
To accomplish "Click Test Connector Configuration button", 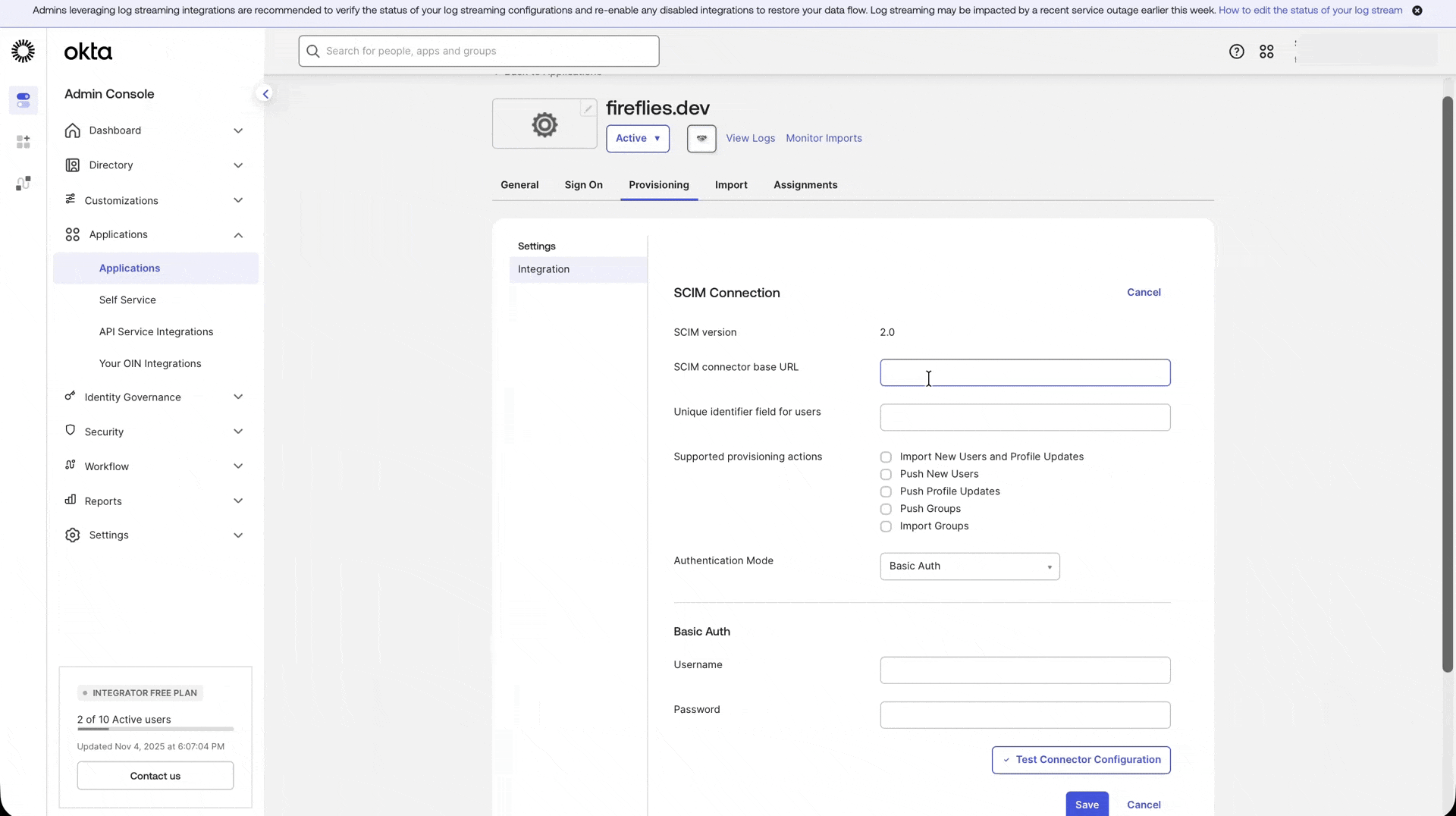I will (1081, 760).
